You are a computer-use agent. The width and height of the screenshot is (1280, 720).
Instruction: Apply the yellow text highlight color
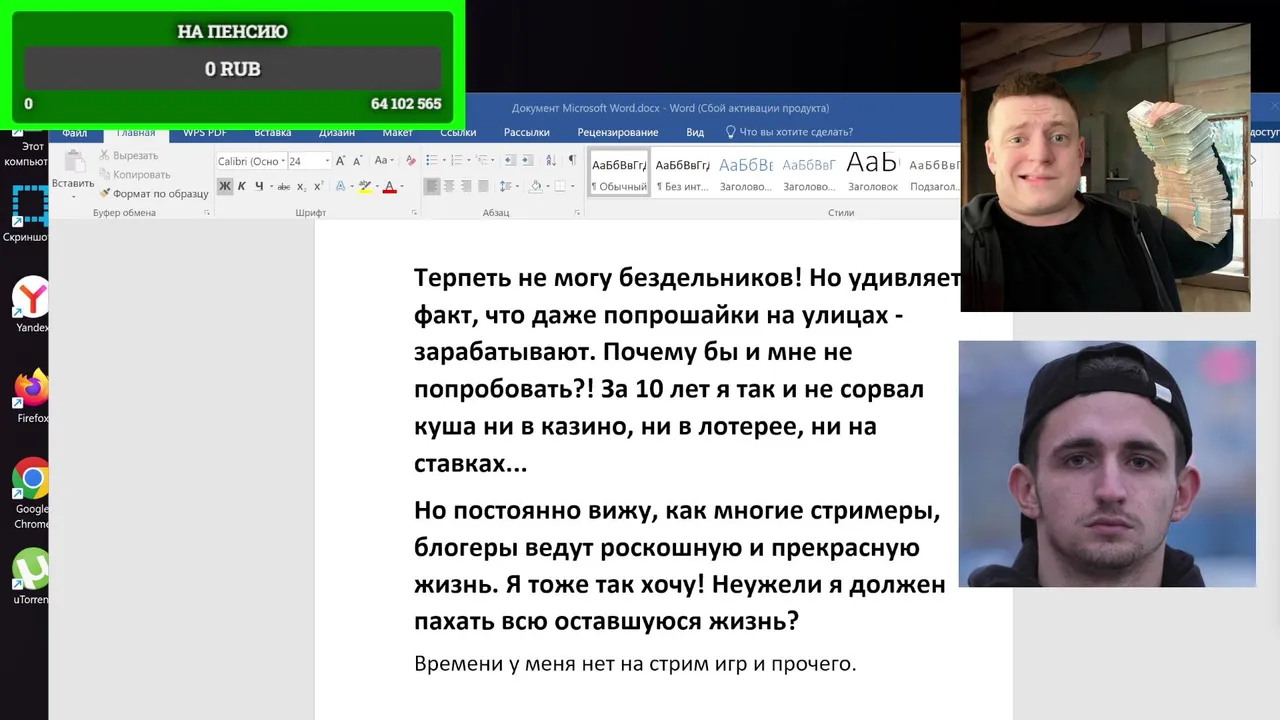(x=365, y=186)
